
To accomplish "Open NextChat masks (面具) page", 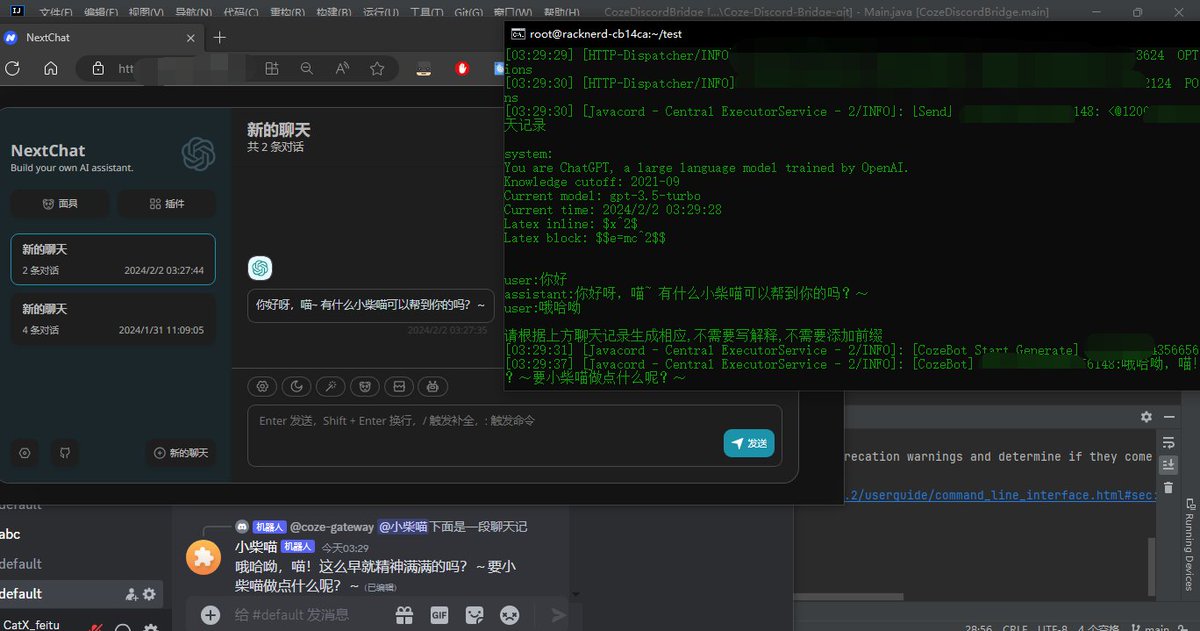I will [60, 203].
